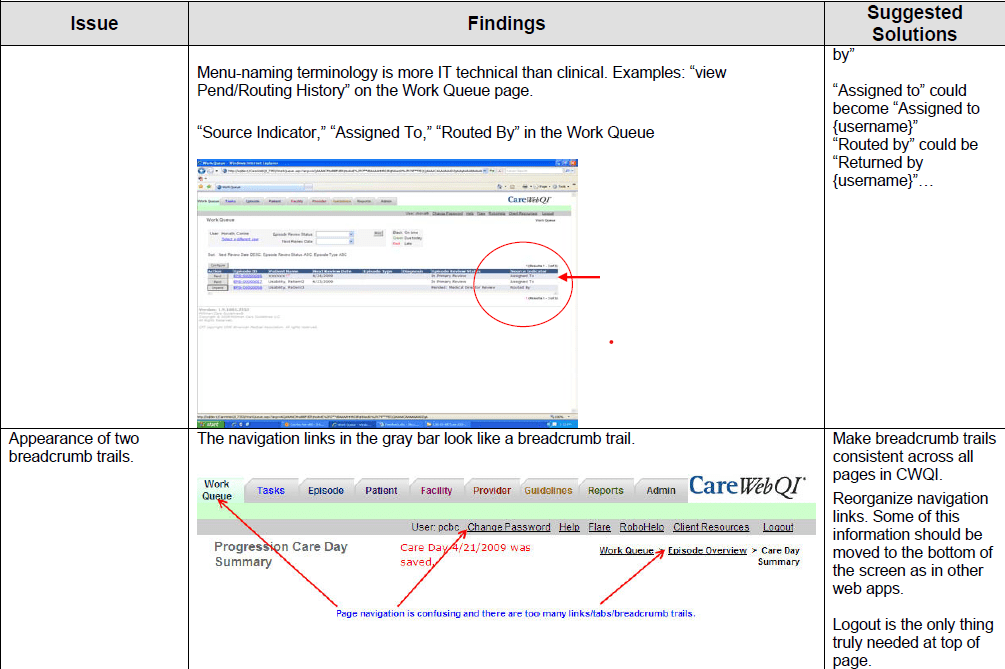
Task: Open the Episode tab in large navigation bar
Action: click(326, 491)
